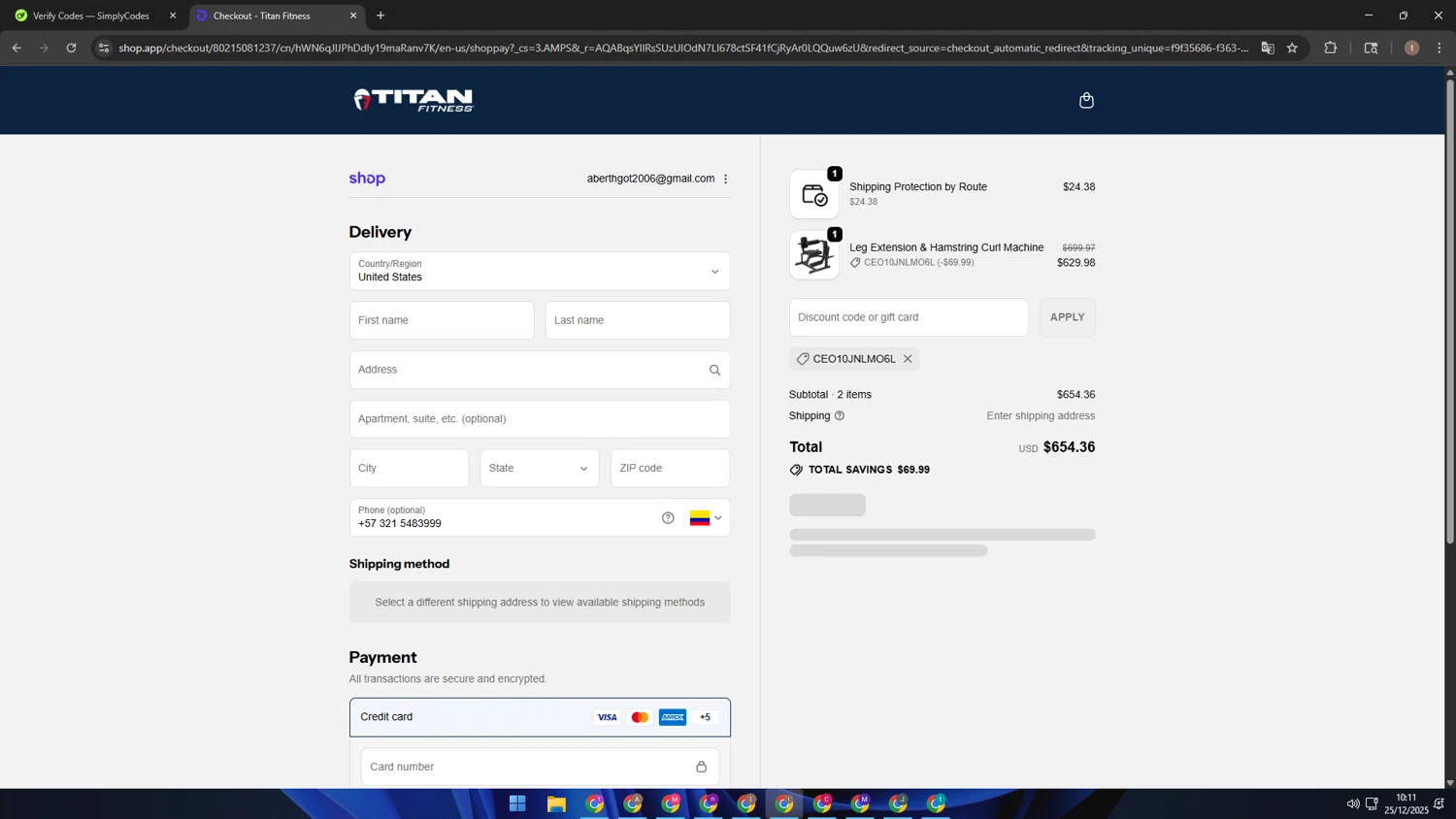Click the First name field
Screen dimensions: 1456x819
(x=442, y=320)
